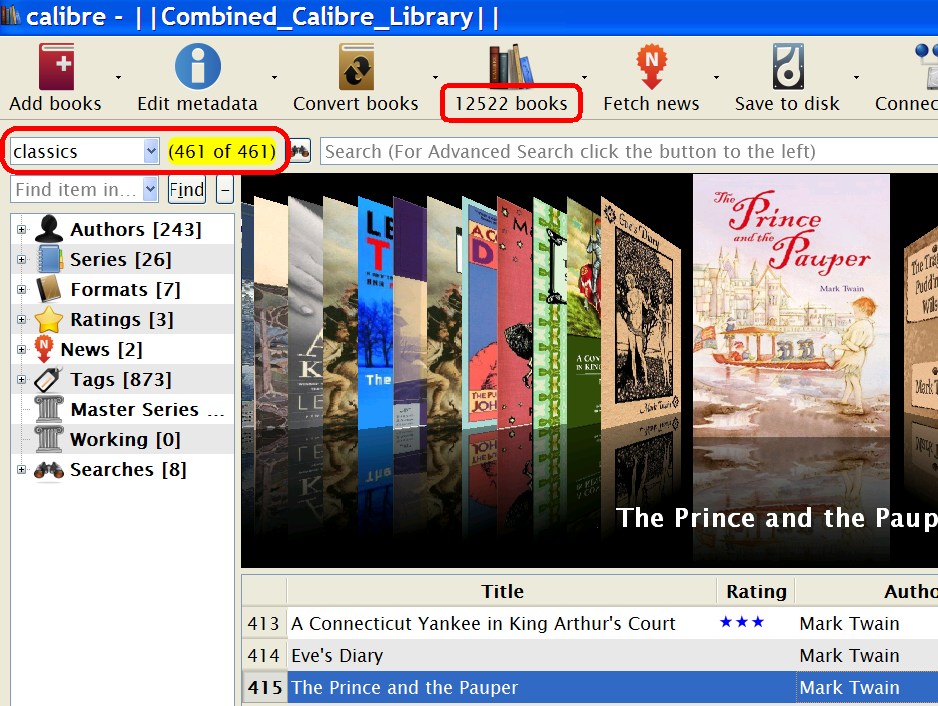Viewport: 938px width, 706px height.
Task: Click the Working column icon
Action: pos(48,439)
